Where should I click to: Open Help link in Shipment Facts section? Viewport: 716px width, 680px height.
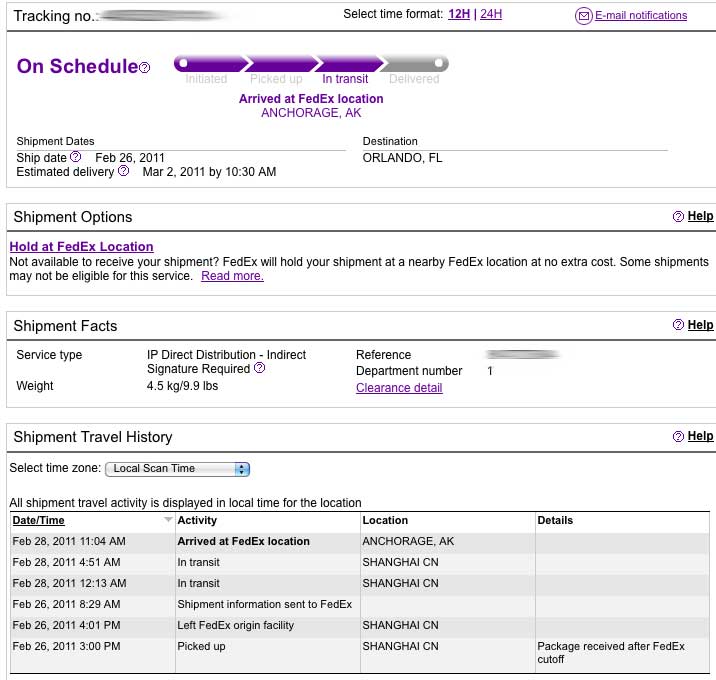(700, 325)
